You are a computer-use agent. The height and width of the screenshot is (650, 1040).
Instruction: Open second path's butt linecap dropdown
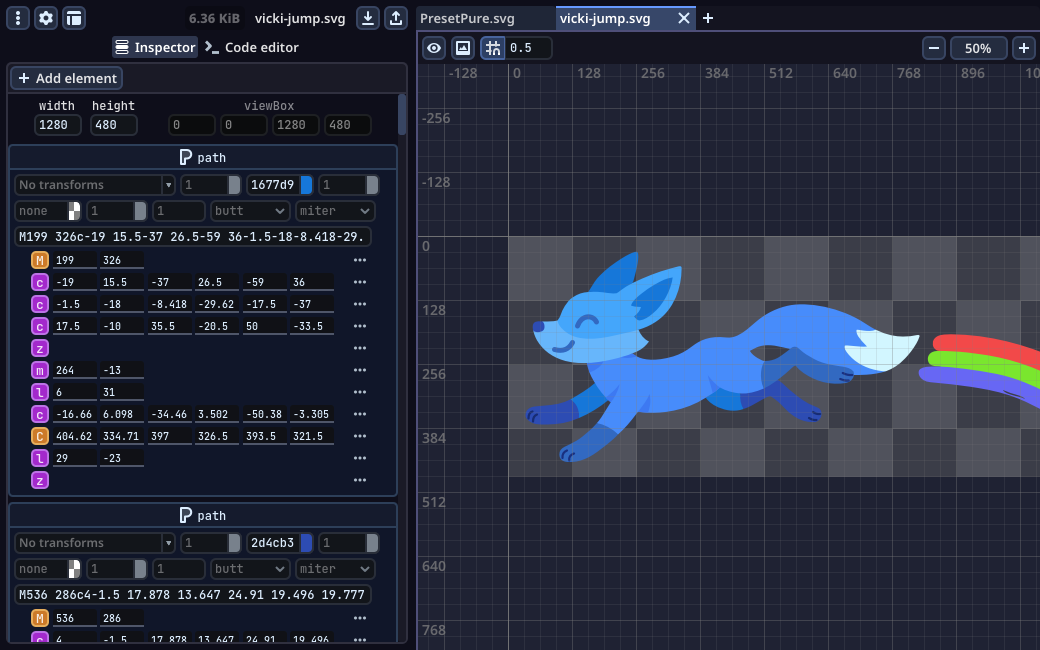250,568
